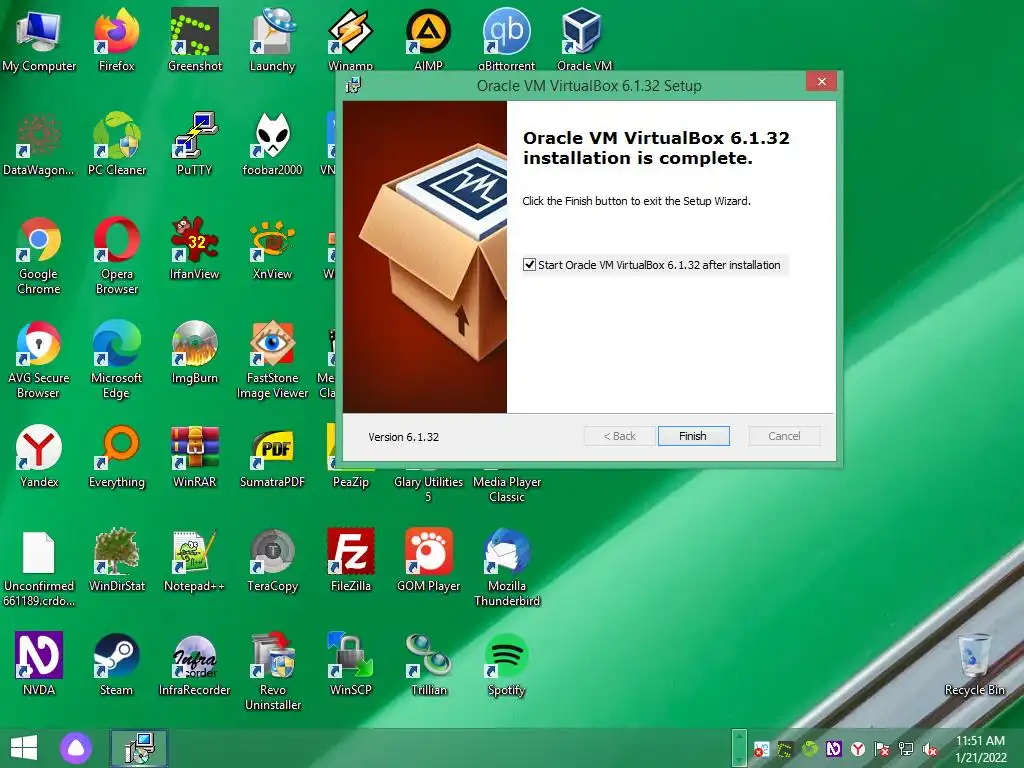Open My Computer desktop icon
Image resolution: width=1024 pixels, height=768 pixels.
[x=39, y=41]
